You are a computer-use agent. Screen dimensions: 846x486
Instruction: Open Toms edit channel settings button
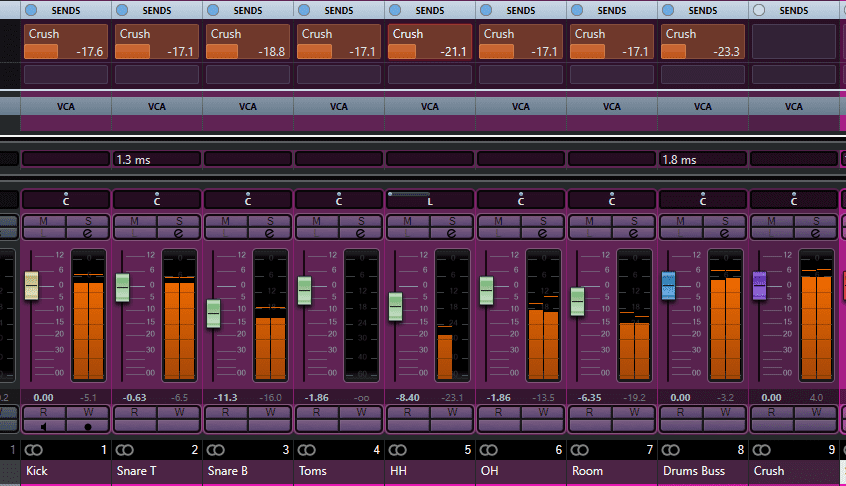[360, 233]
